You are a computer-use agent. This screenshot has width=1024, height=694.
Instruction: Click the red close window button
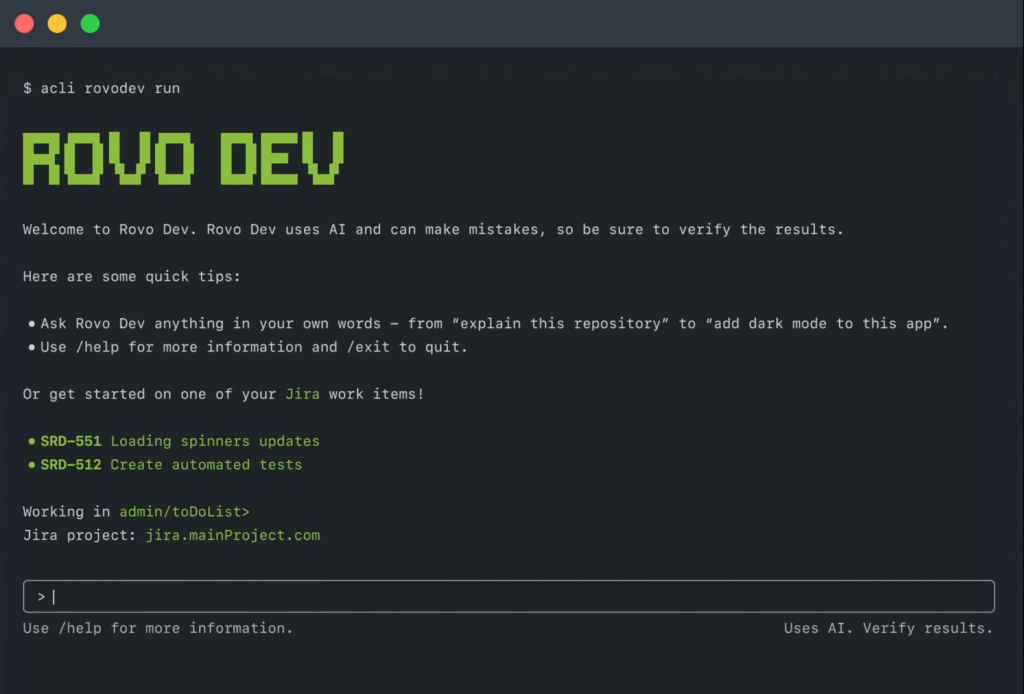pyautogui.click(x=24, y=24)
